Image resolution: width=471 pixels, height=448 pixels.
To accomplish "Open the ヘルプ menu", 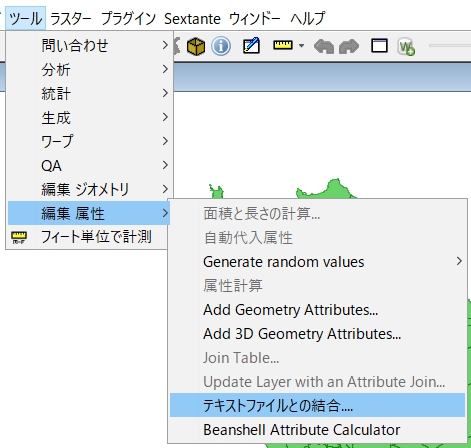I will tap(307, 18).
